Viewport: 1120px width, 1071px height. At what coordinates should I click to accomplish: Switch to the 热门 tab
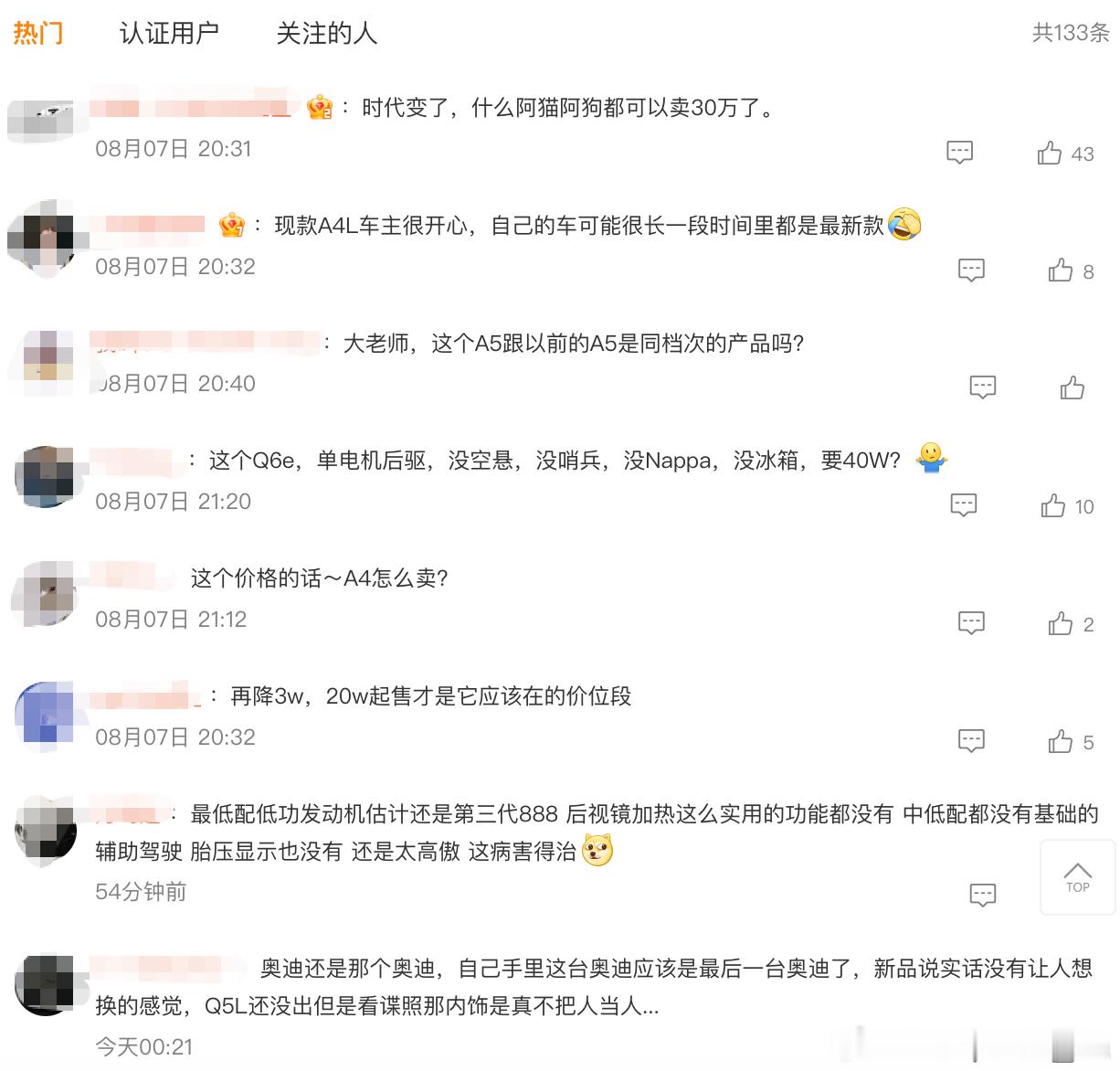tap(38, 34)
